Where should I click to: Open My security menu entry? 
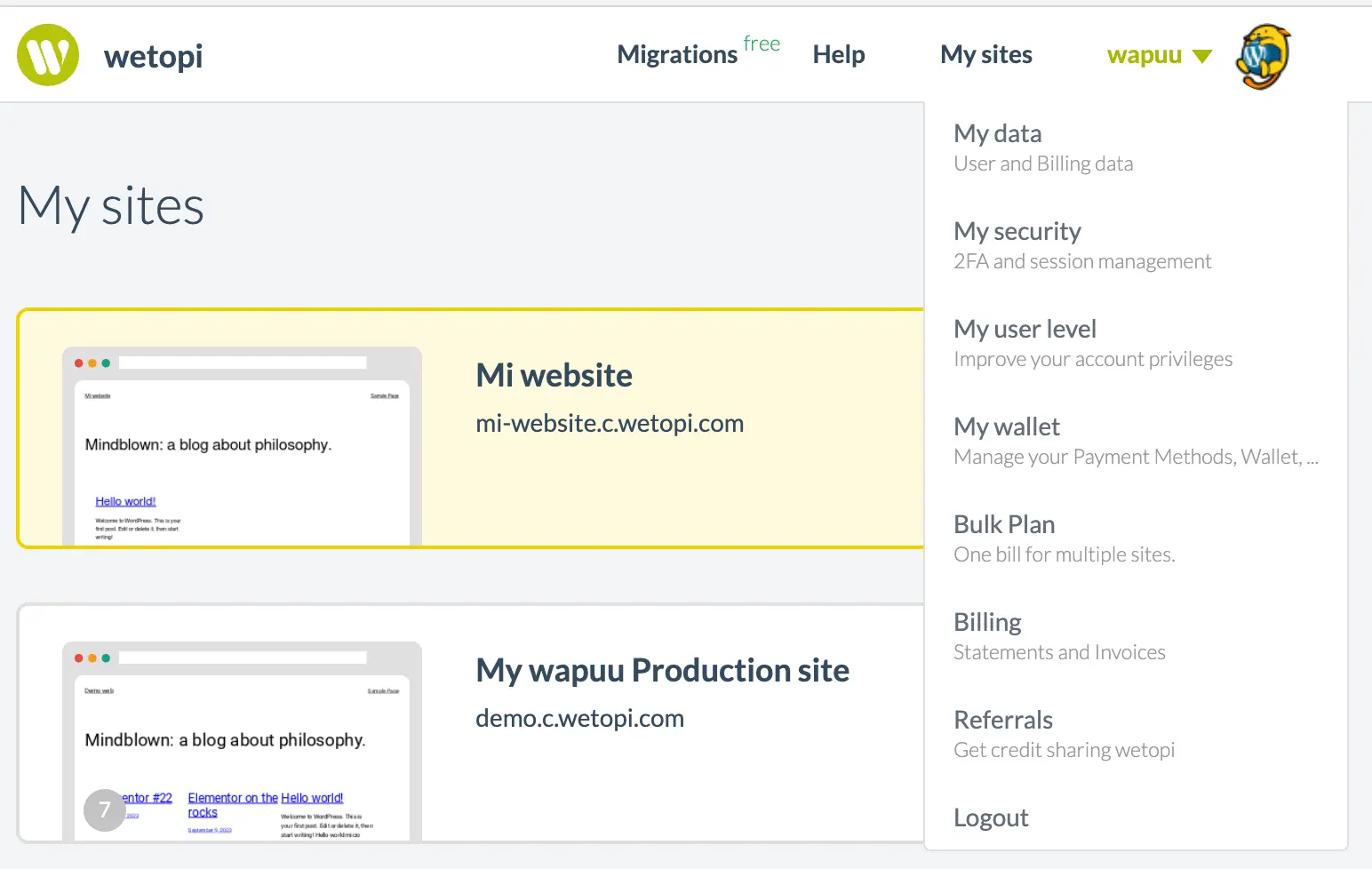(x=1017, y=231)
